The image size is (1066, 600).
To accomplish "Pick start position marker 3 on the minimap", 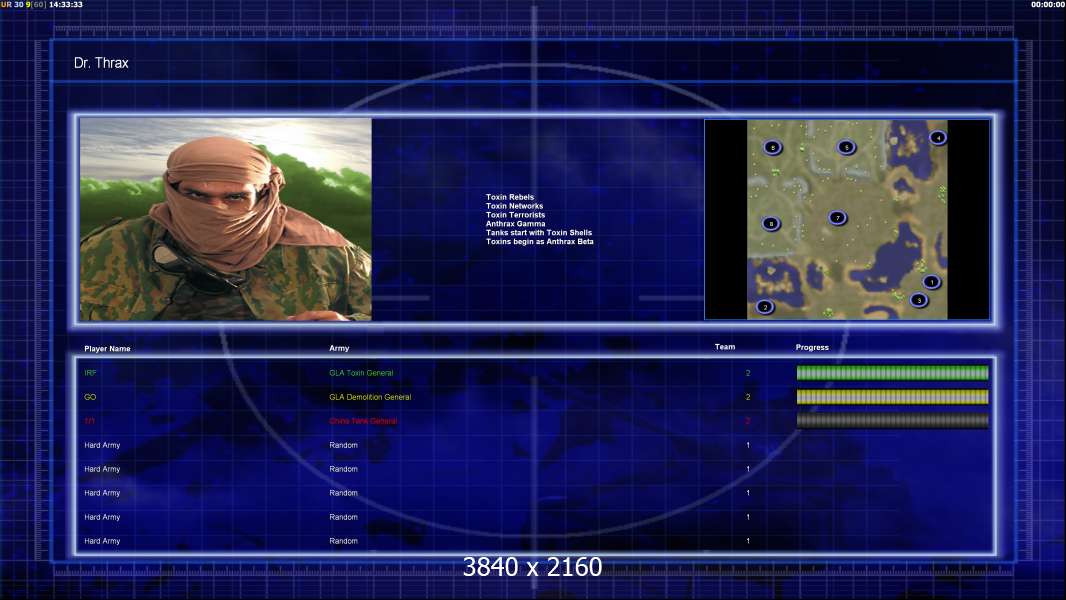I will [x=918, y=300].
